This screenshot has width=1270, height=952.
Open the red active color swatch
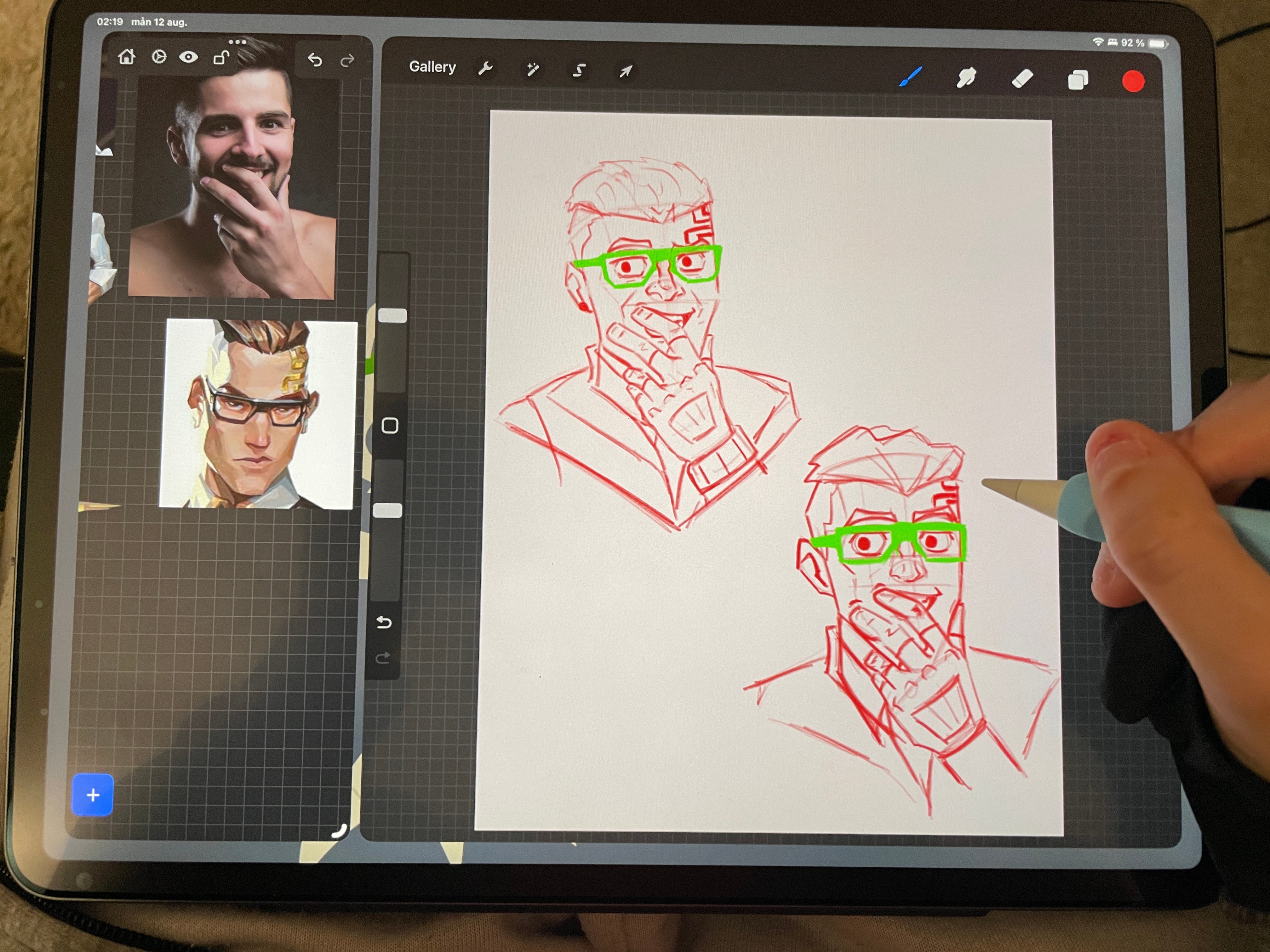pyautogui.click(x=1133, y=82)
